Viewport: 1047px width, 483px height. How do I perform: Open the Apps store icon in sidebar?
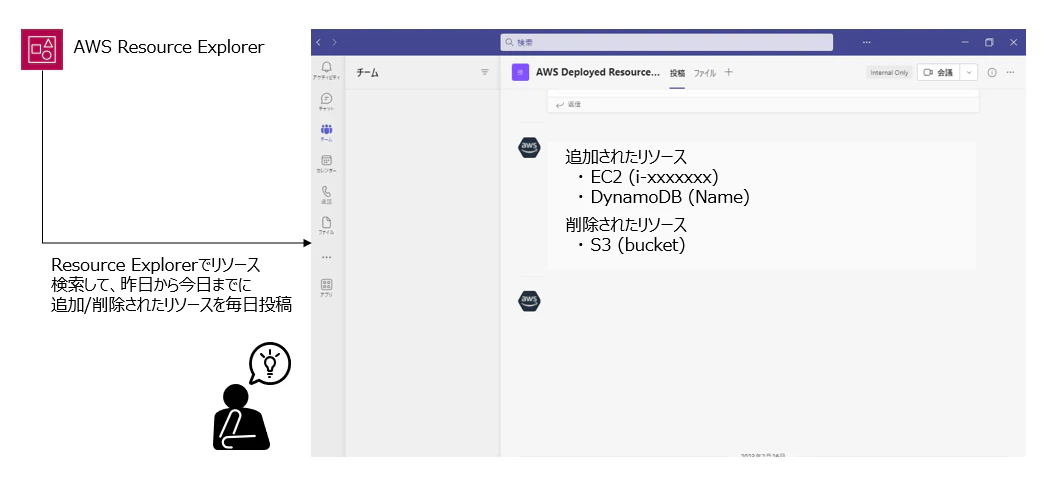[x=327, y=287]
